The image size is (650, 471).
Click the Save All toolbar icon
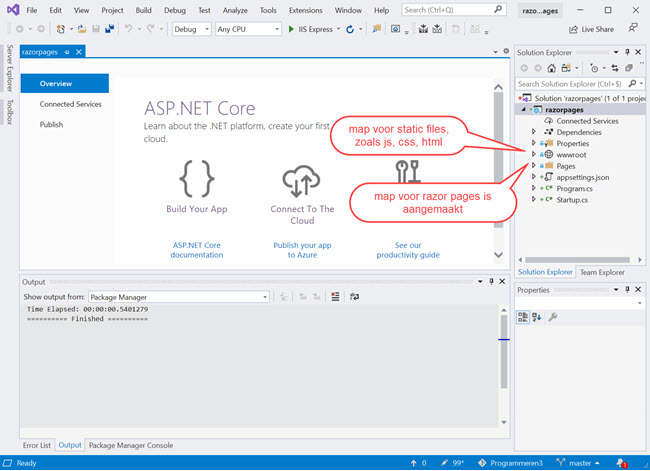click(x=109, y=29)
